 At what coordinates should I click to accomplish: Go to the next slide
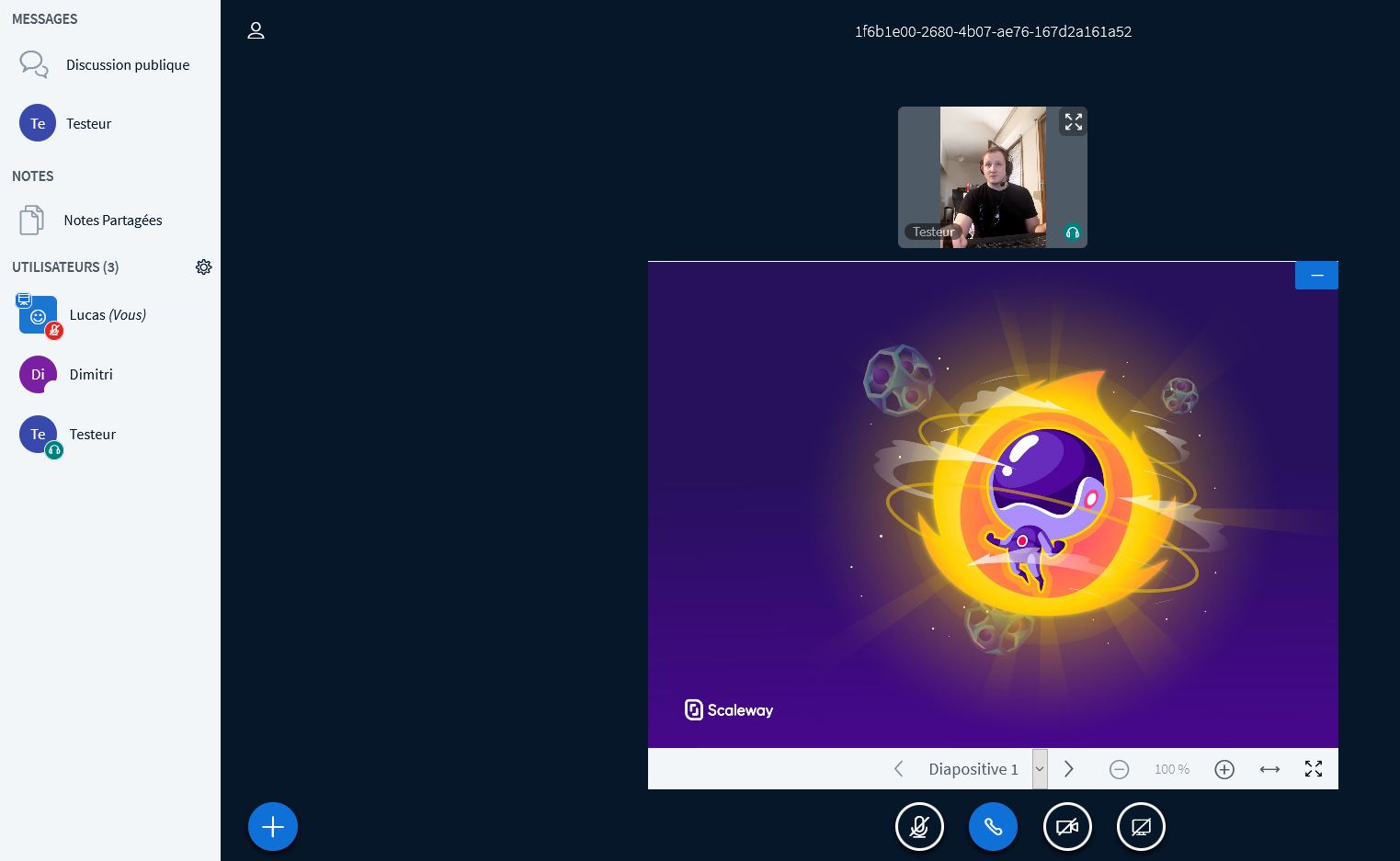[x=1069, y=769]
